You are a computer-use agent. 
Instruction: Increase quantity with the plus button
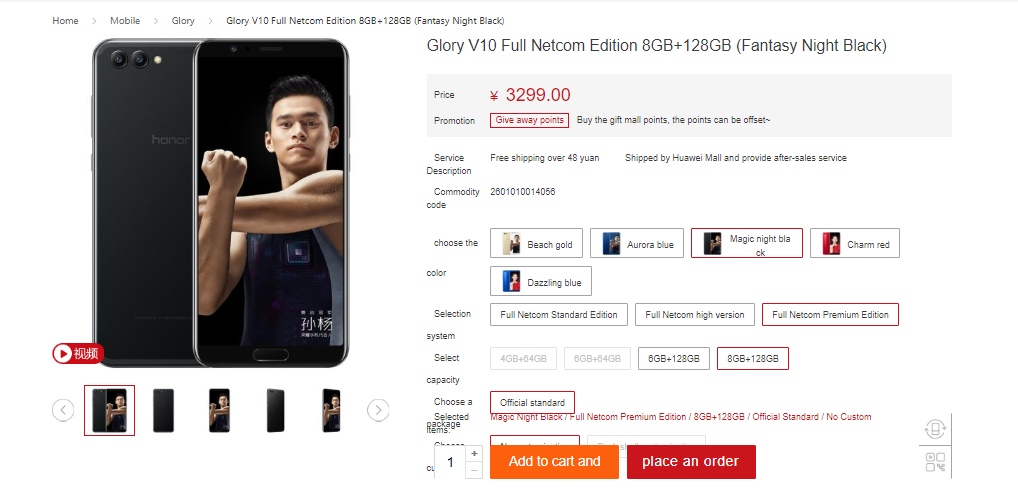(x=475, y=453)
